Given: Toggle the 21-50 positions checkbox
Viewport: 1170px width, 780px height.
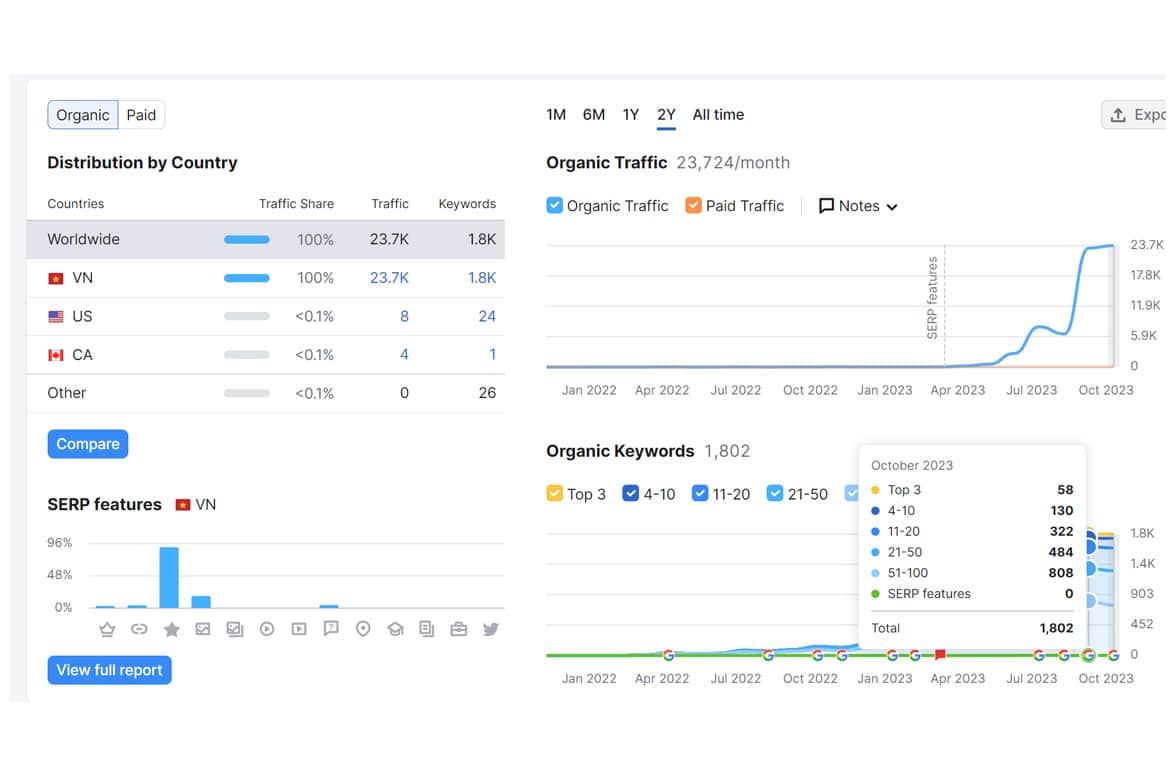Looking at the screenshot, I should 775,493.
